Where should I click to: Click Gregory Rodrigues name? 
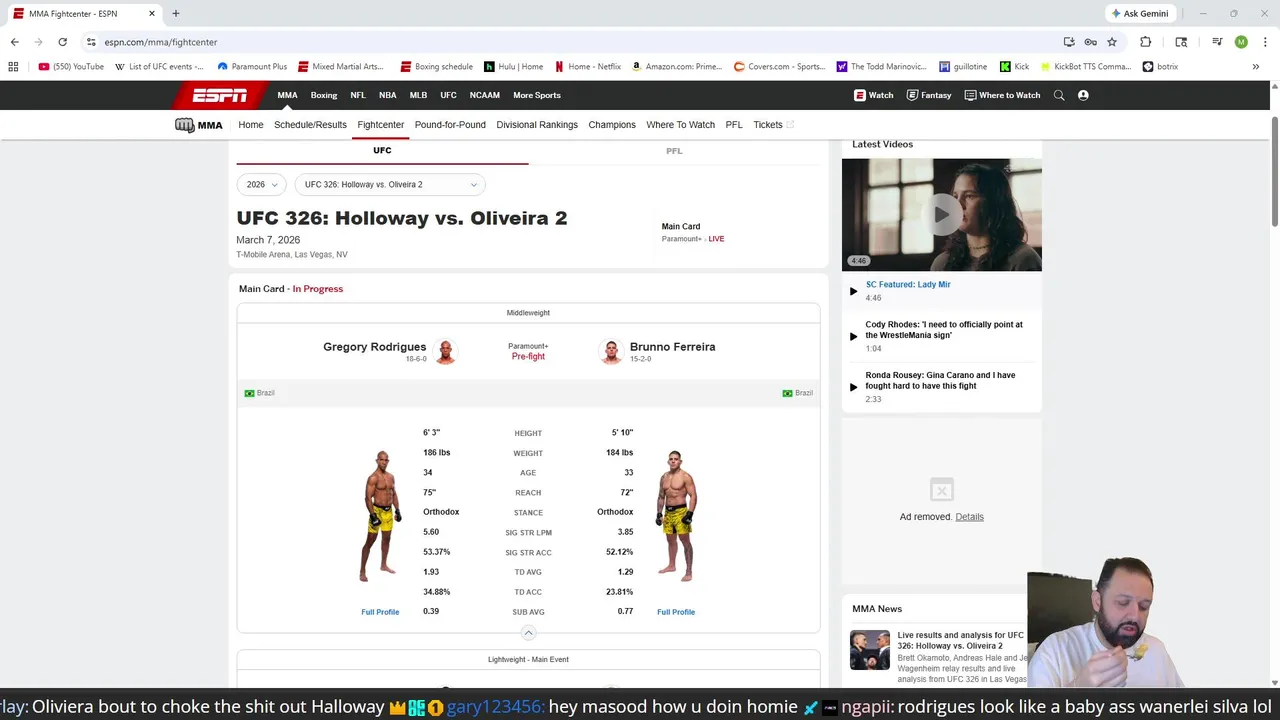[x=374, y=347]
